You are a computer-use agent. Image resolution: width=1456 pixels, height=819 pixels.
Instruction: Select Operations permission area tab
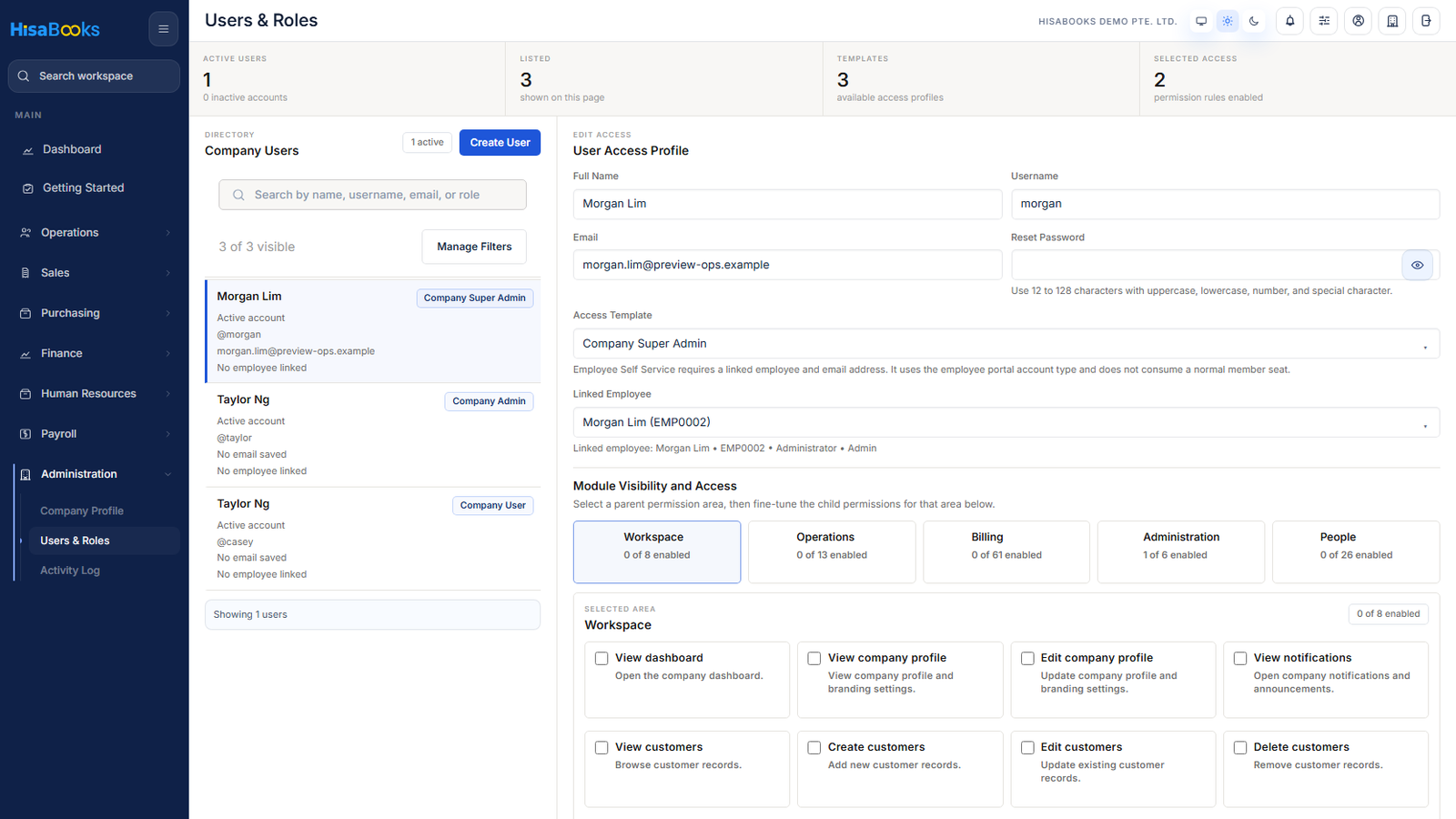click(x=832, y=551)
